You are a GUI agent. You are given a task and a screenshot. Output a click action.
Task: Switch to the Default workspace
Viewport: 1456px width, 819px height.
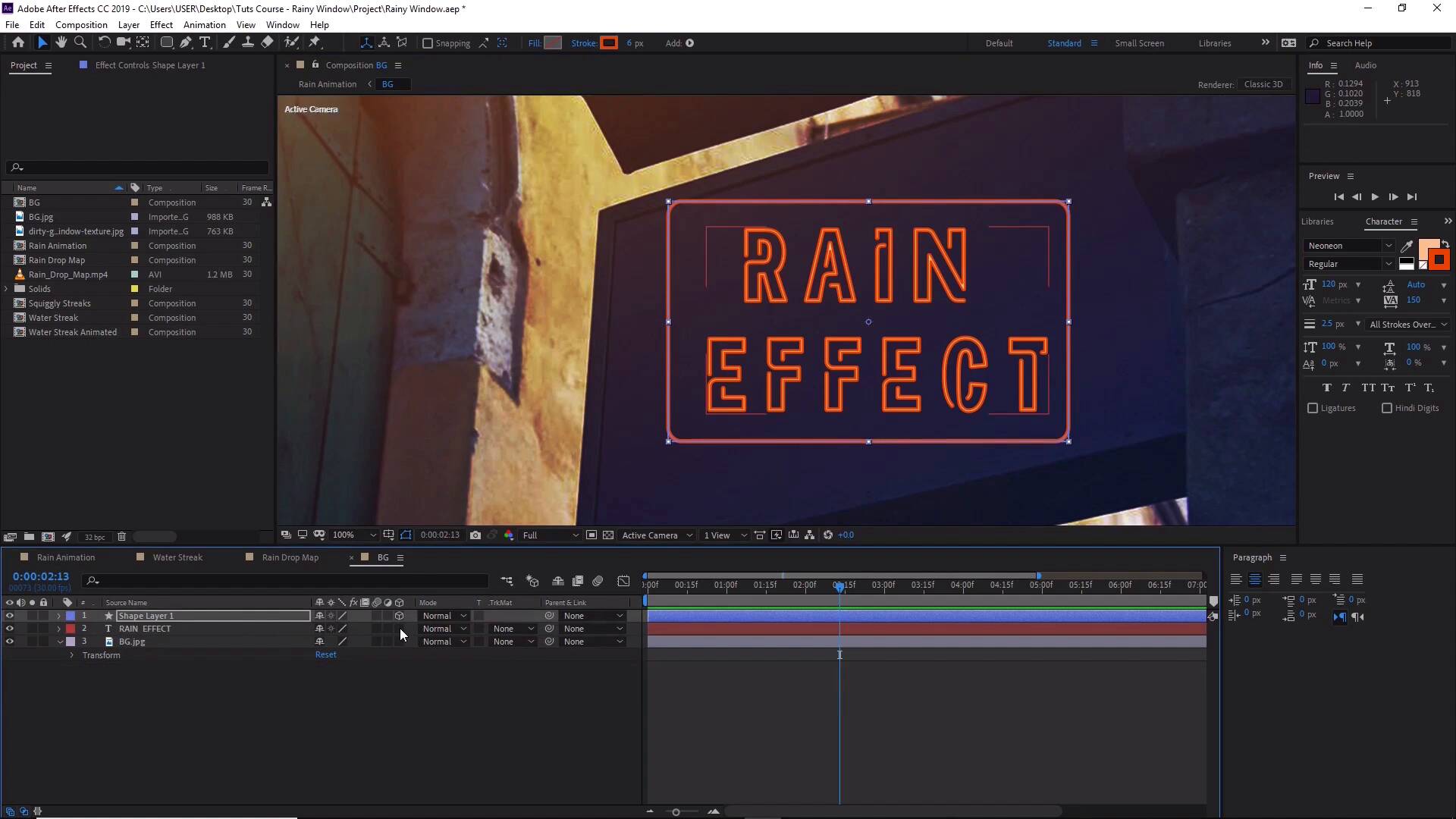coord(999,43)
